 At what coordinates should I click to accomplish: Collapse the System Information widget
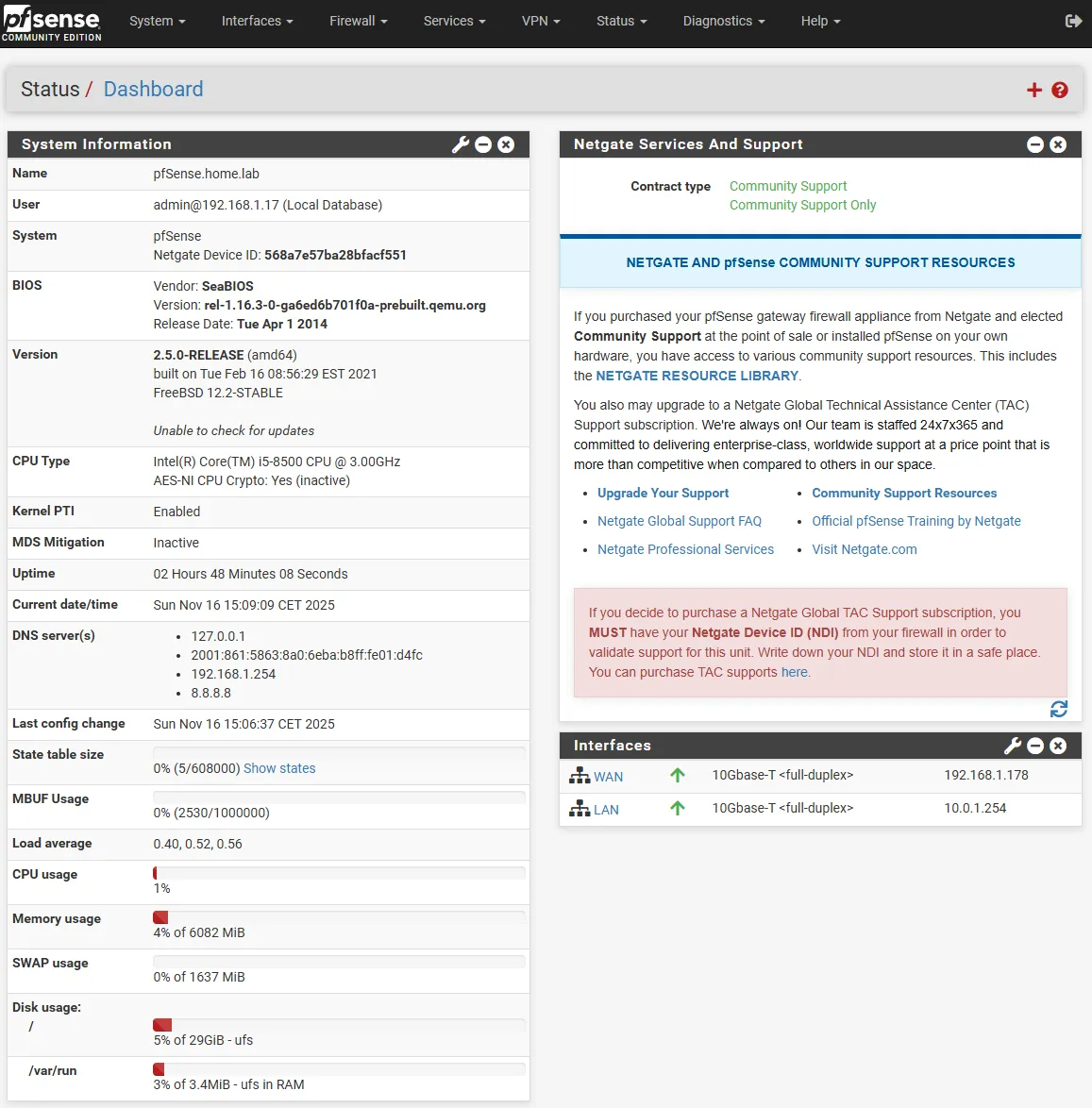(483, 144)
